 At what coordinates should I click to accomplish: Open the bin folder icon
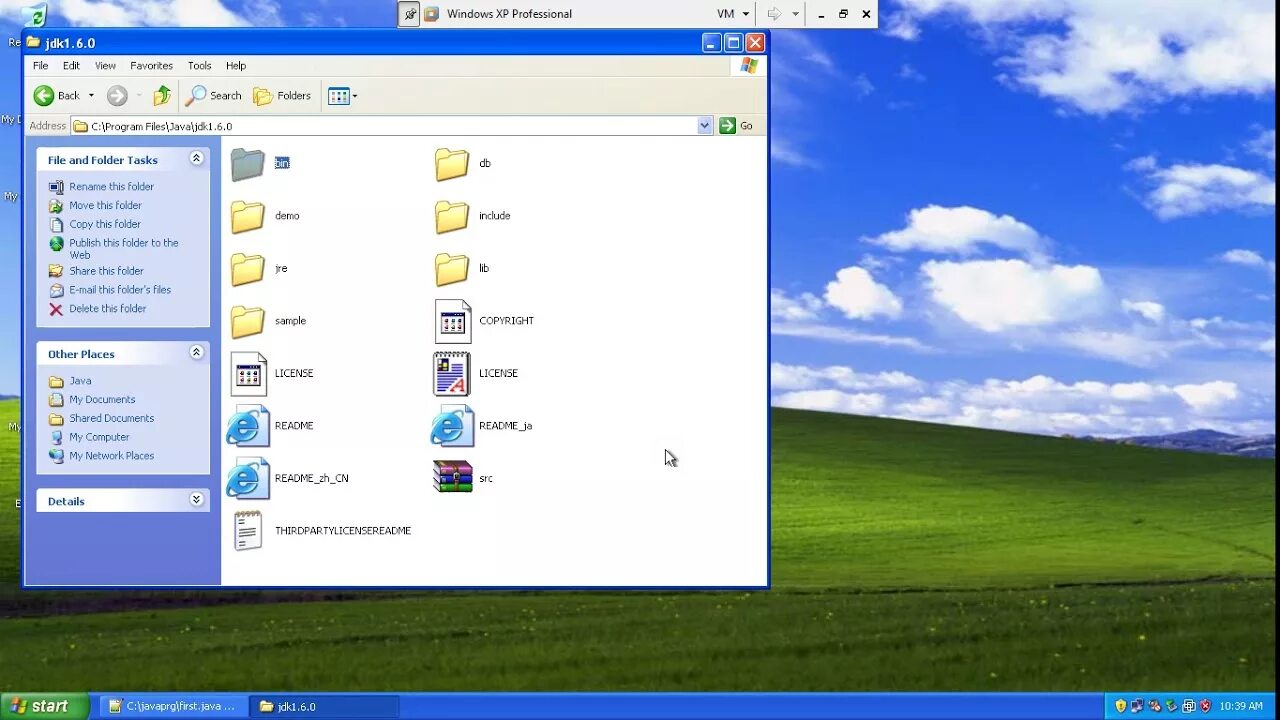click(x=247, y=164)
